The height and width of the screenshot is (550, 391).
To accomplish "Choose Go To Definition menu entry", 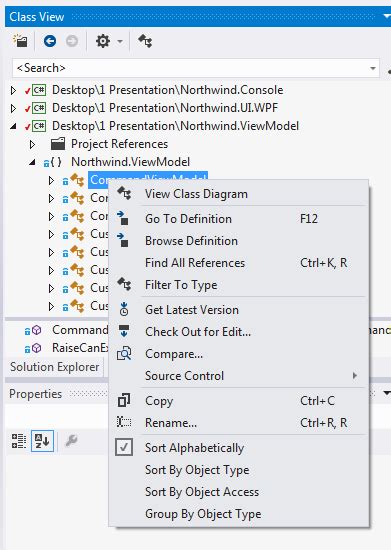I will pos(188,219).
